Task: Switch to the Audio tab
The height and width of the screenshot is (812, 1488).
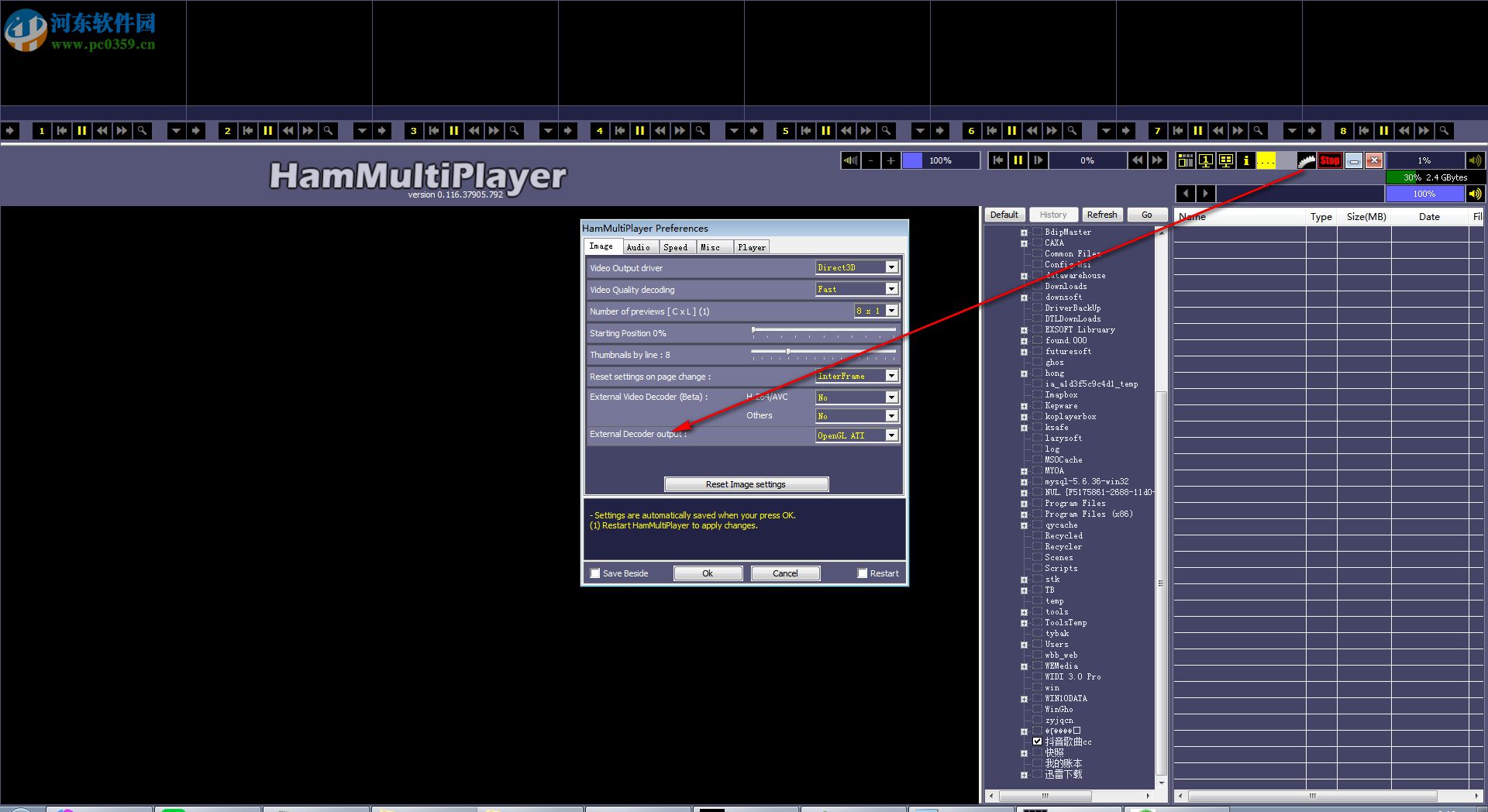Action: click(x=639, y=247)
